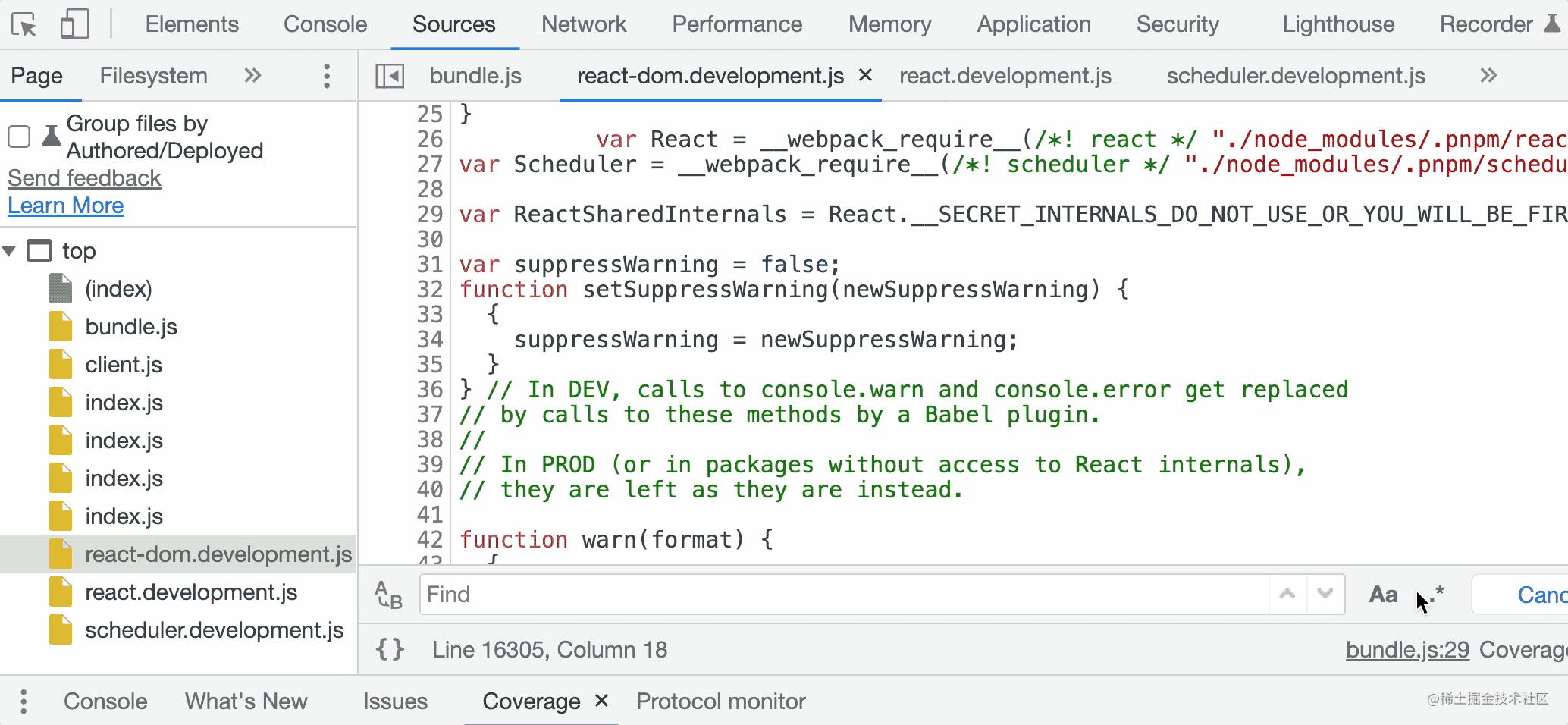This screenshot has width=1568, height=725.
Task: Open bundle.js:29 from the status bar
Action: 1406,650
